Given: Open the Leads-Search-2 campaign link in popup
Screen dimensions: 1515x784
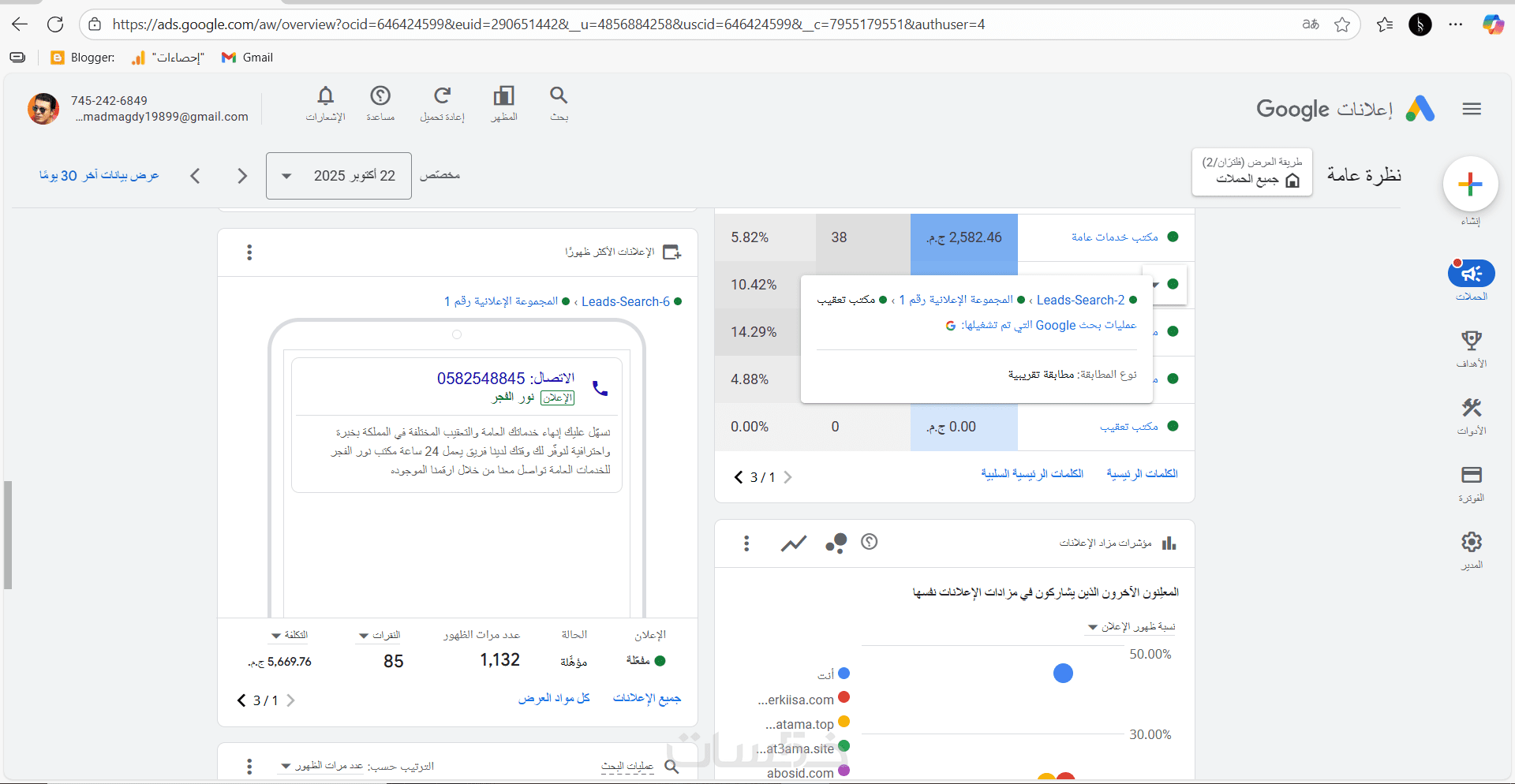Looking at the screenshot, I should tap(1081, 300).
